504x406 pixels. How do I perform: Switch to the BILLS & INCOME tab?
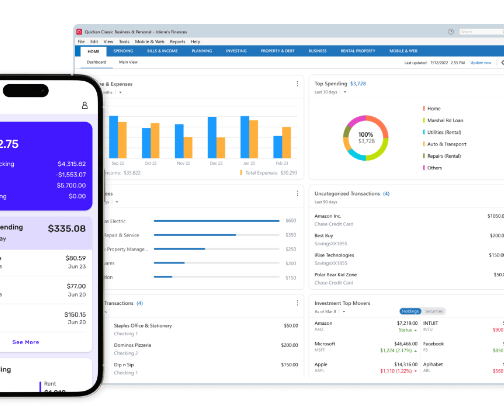tap(162, 51)
